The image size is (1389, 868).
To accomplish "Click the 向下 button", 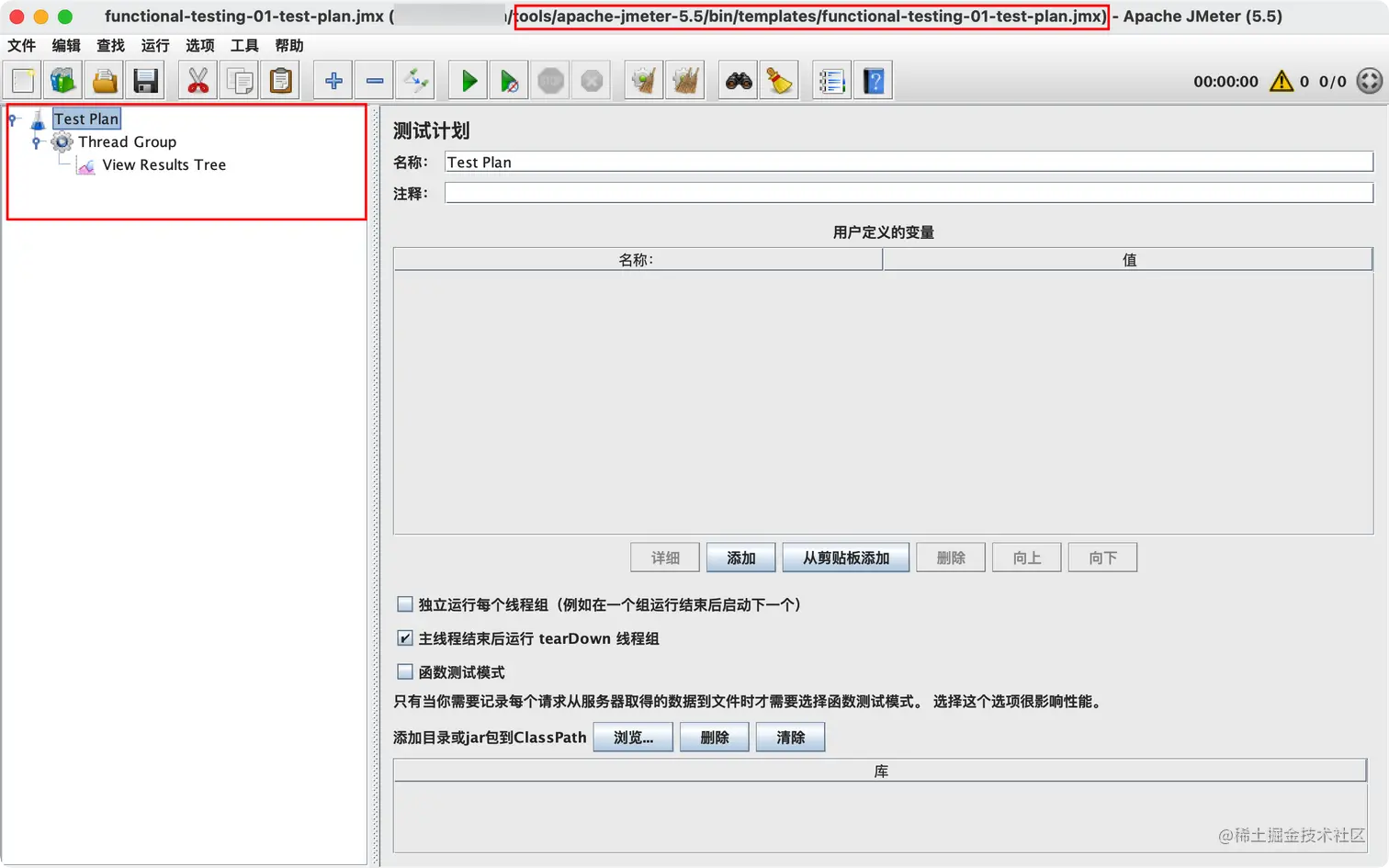I will point(1102,558).
